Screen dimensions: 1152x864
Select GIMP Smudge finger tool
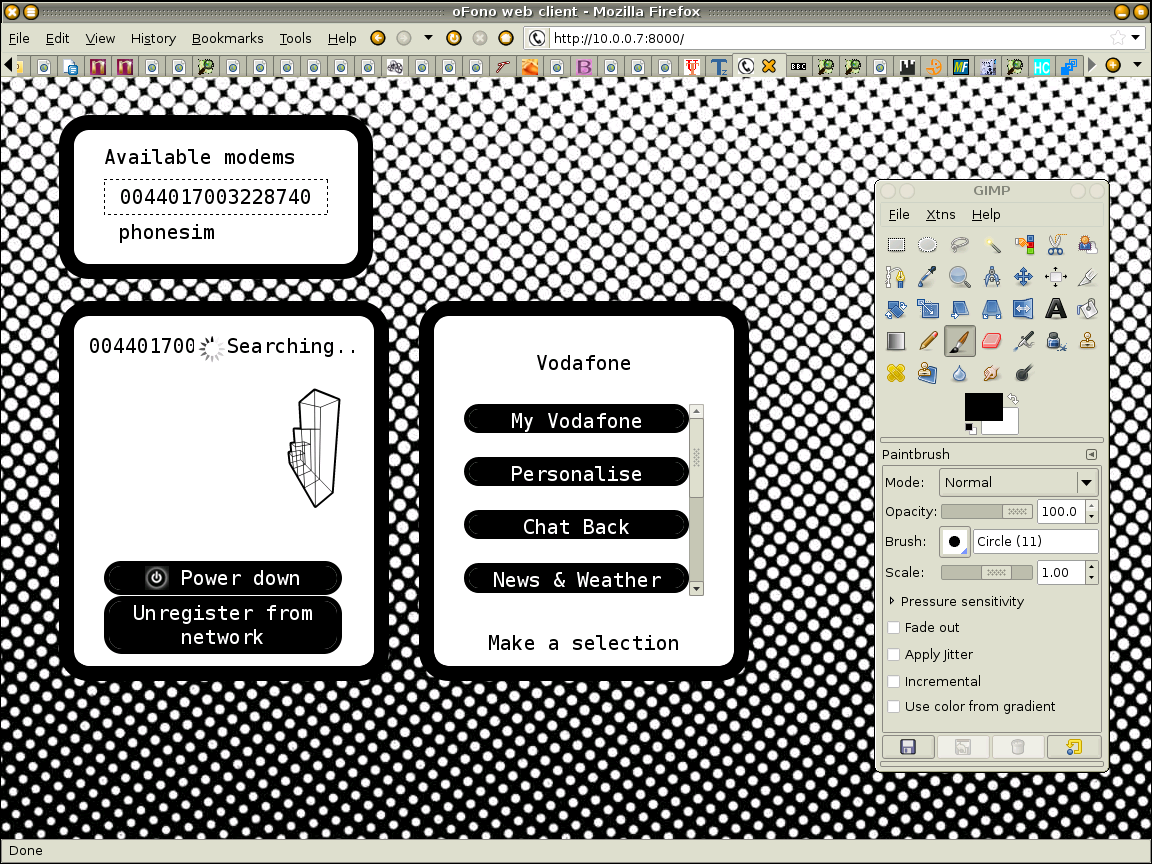point(992,373)
